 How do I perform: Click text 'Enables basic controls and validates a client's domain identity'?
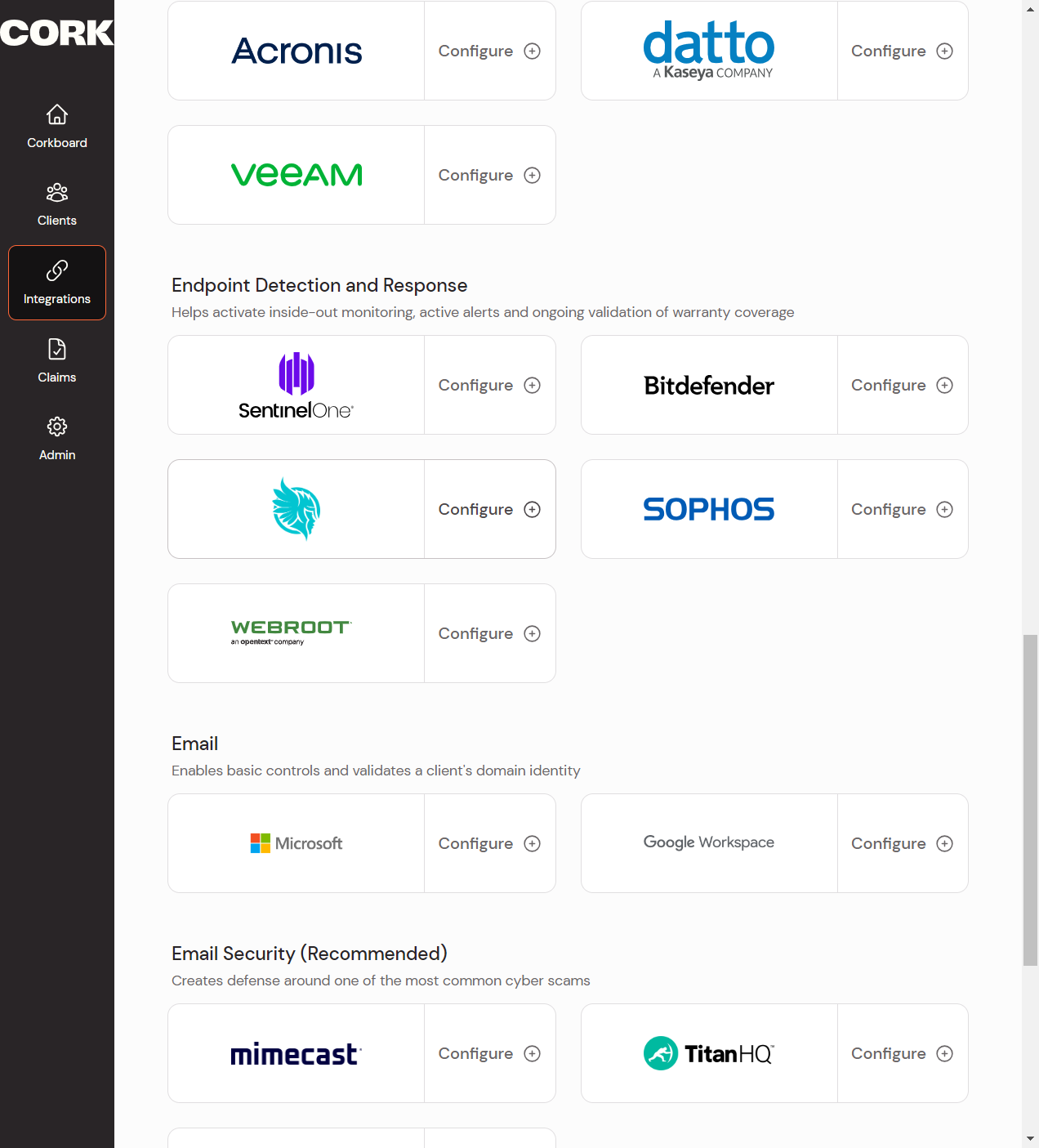[x=376, y=771]
